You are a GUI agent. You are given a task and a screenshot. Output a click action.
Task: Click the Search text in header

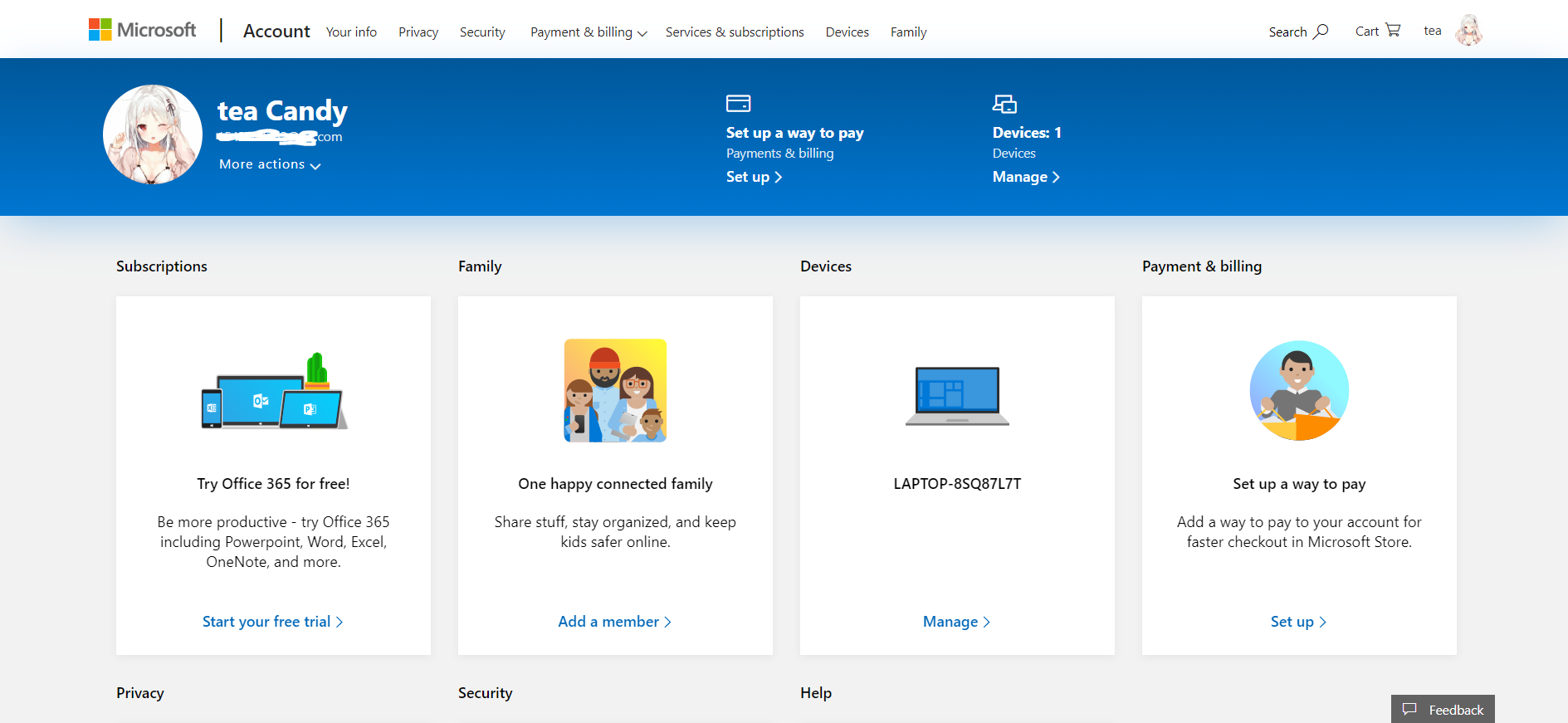pos(1287,32)
